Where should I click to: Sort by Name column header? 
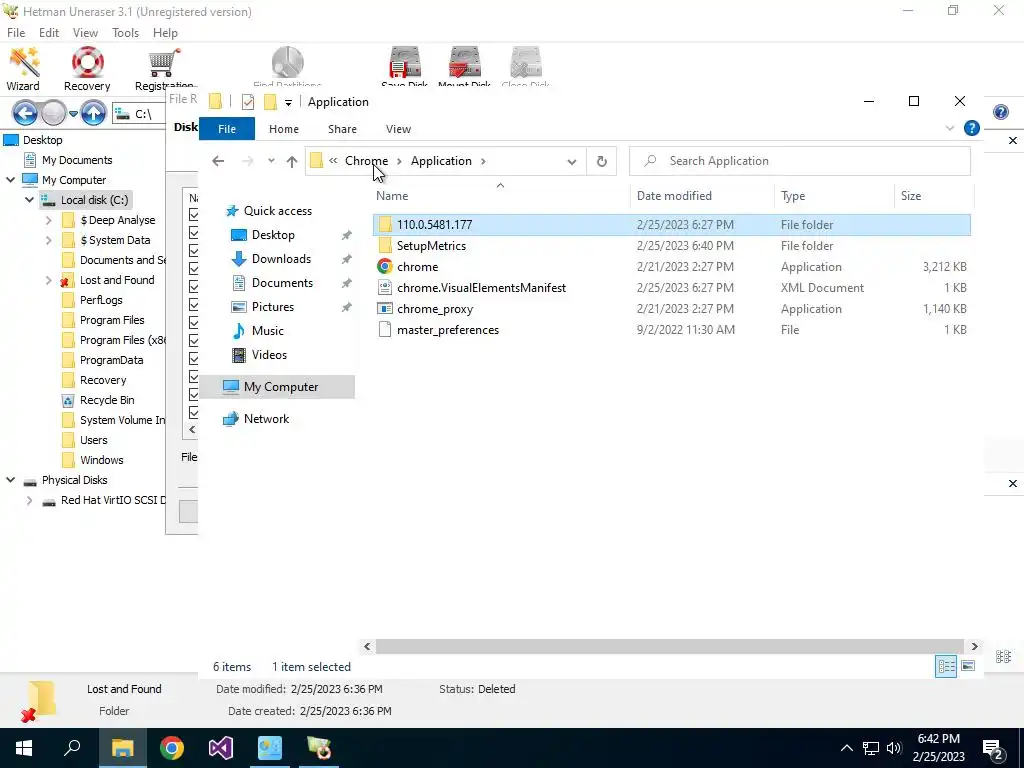tap(392, 196)
